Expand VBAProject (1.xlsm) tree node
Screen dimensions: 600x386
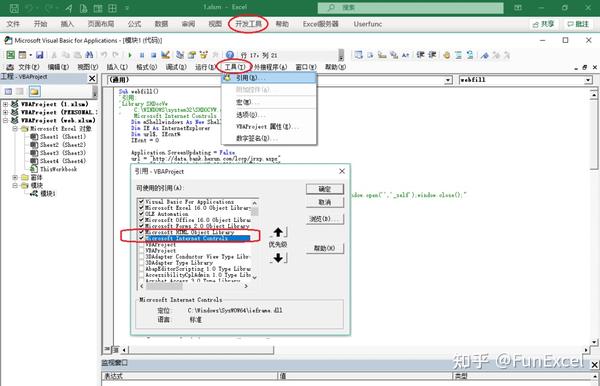tap(5, 104)
